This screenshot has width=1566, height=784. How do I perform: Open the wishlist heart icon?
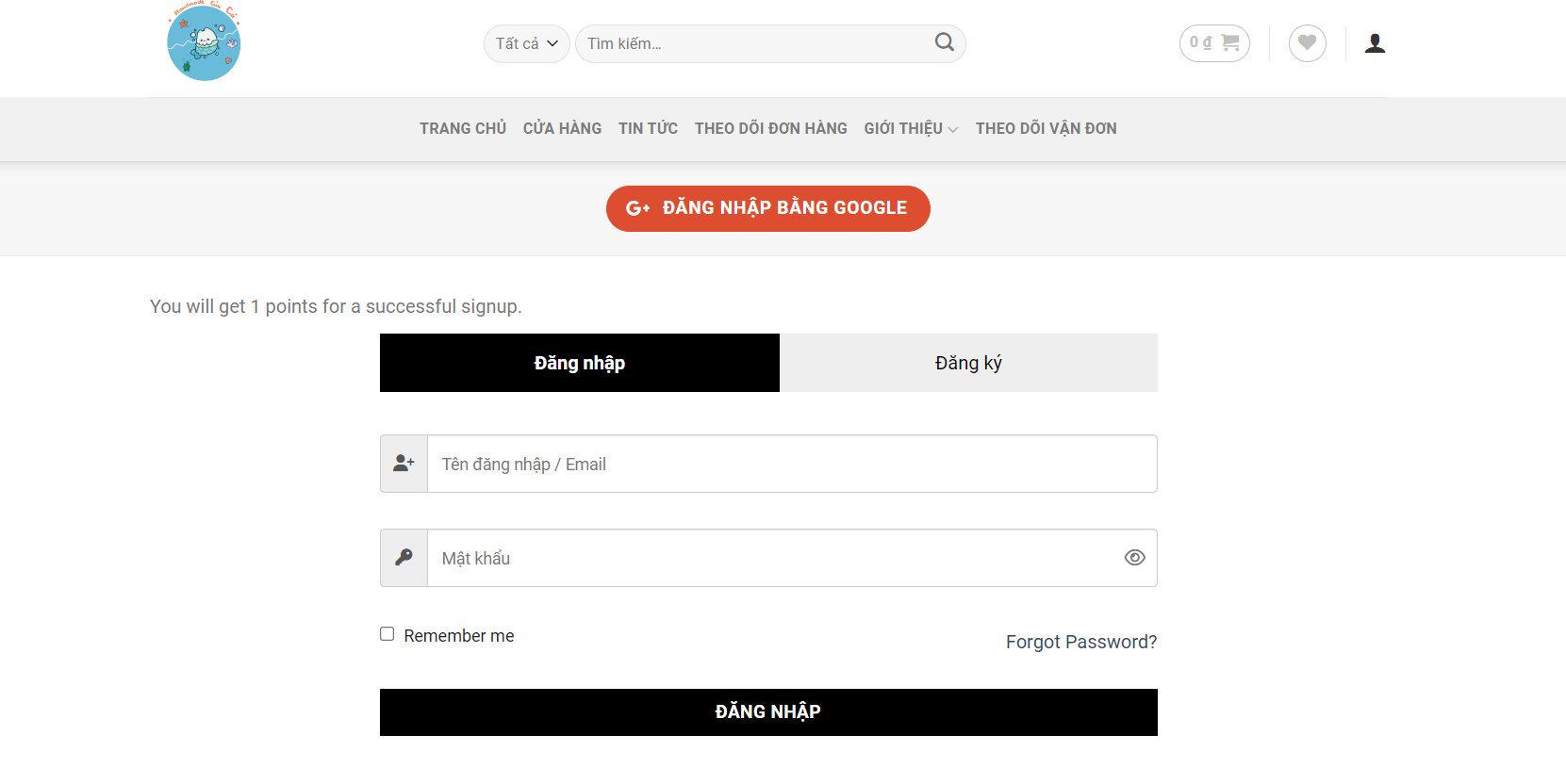1307,43
